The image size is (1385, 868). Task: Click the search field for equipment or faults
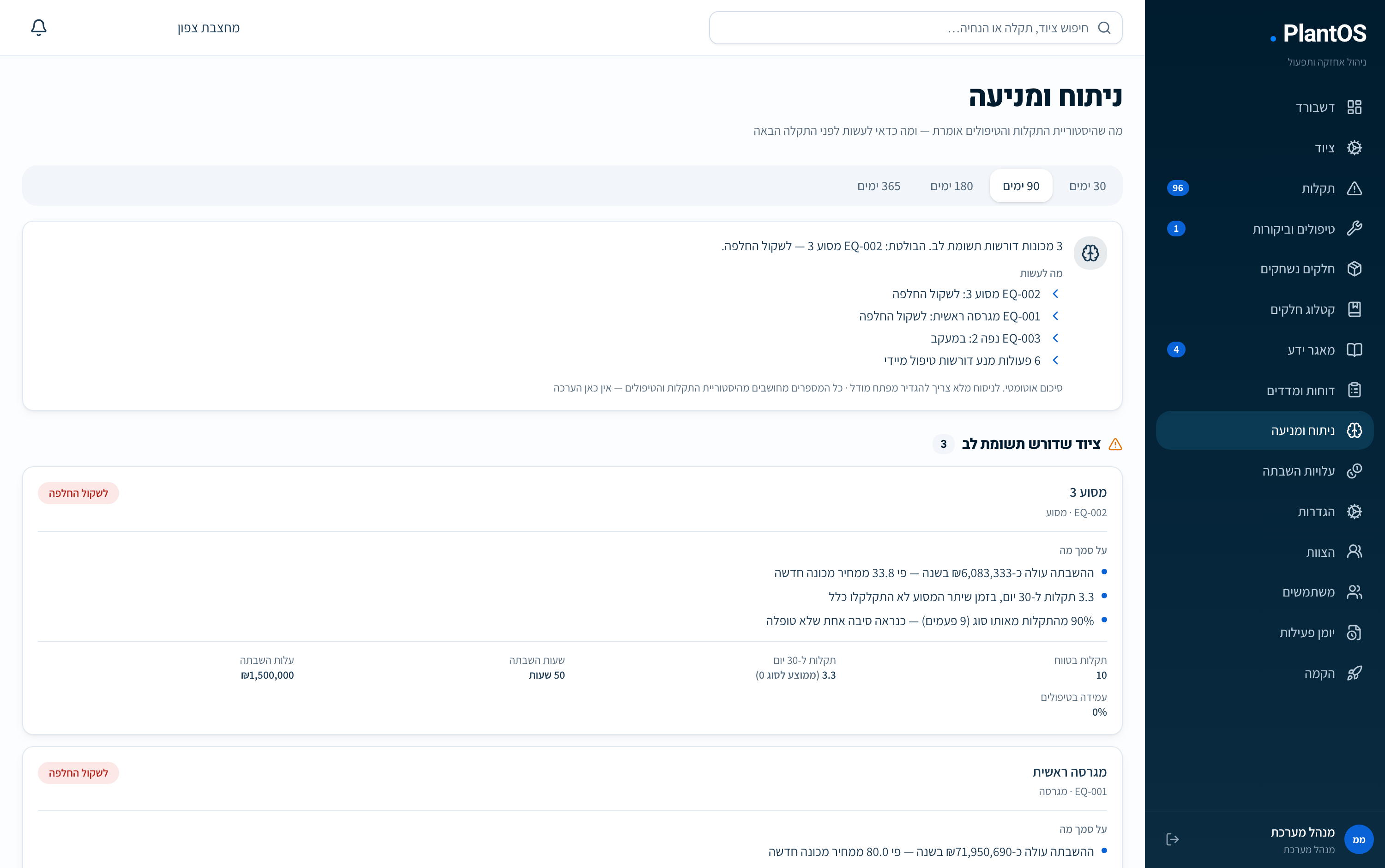click(915, 28)
